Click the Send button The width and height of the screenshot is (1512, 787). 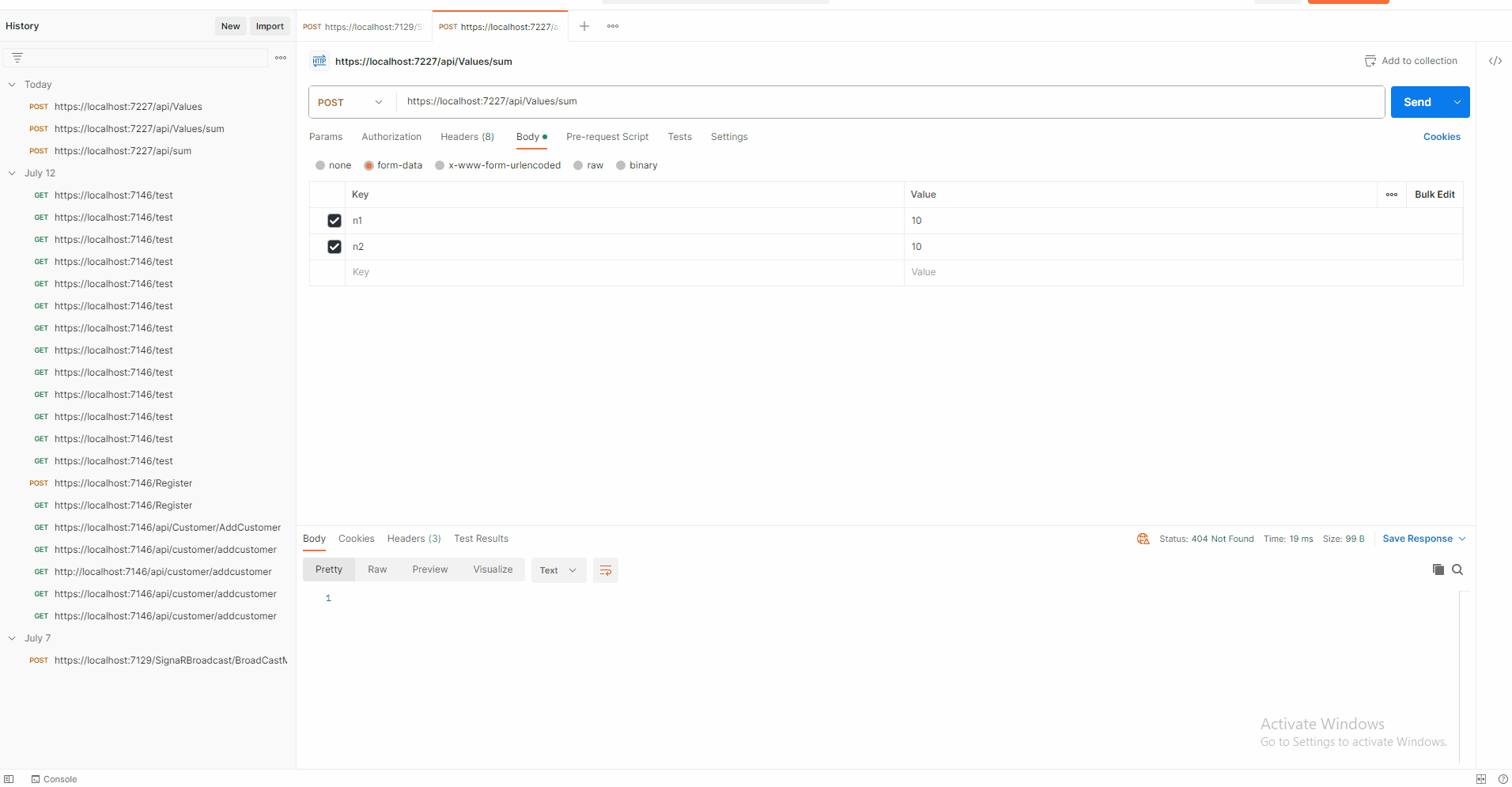point(1416,102)
